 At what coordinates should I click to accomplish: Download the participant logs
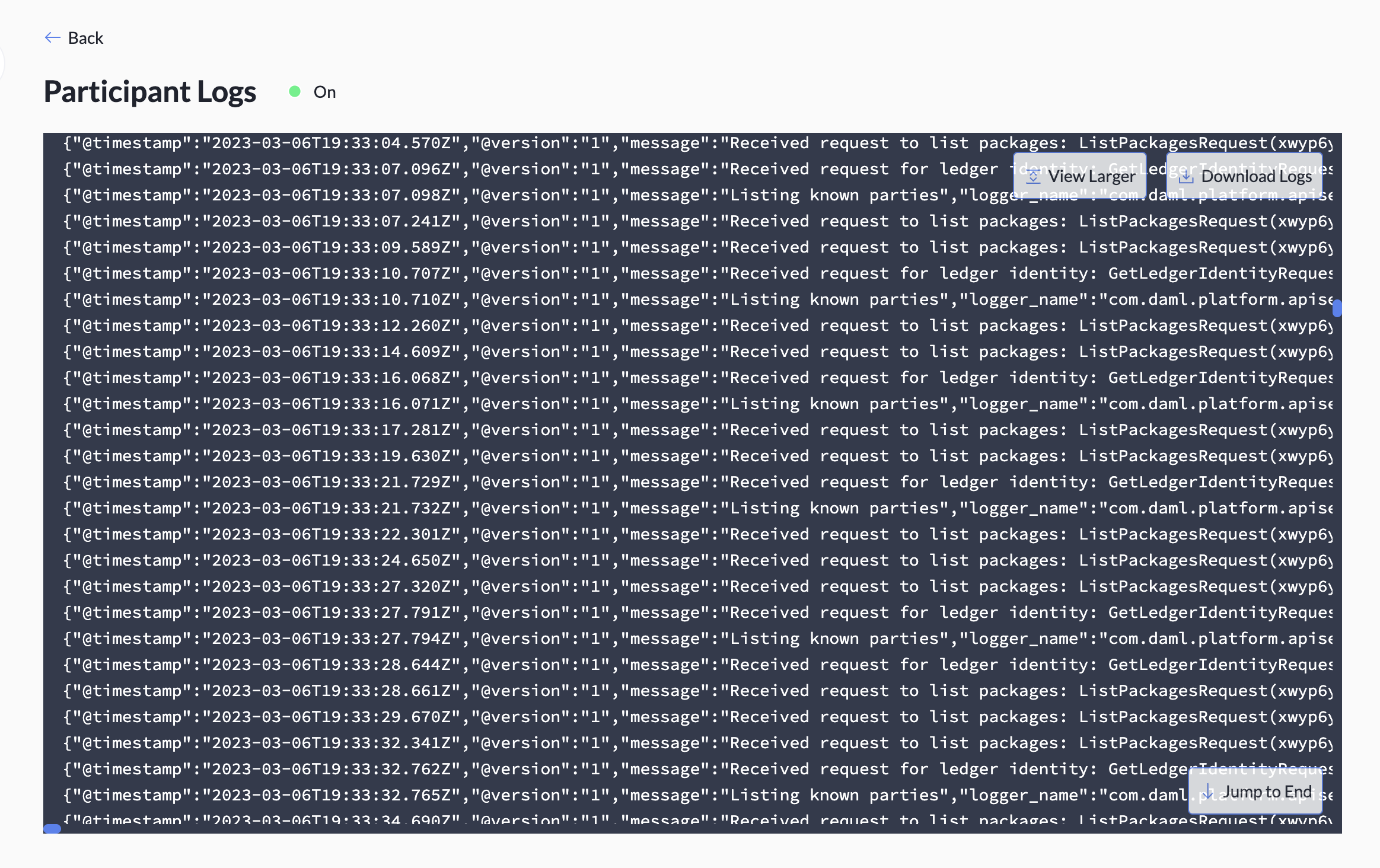tap(1244, 175)
